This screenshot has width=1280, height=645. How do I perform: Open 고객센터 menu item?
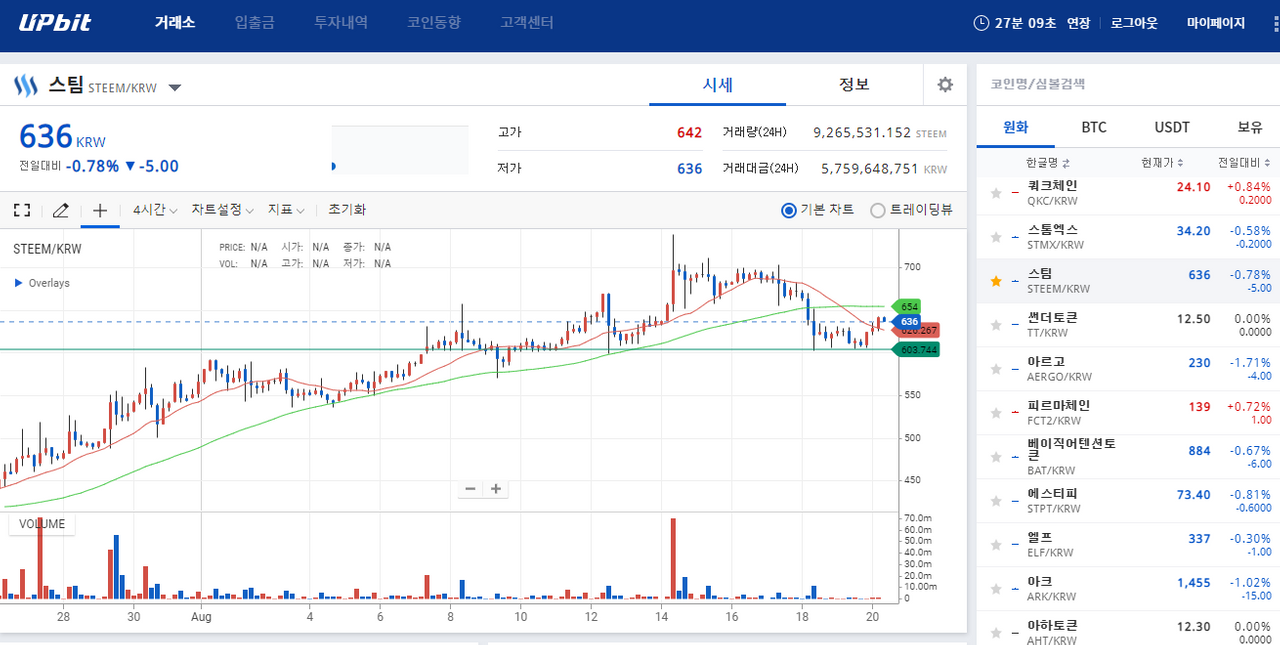click(x=527, y=22)
